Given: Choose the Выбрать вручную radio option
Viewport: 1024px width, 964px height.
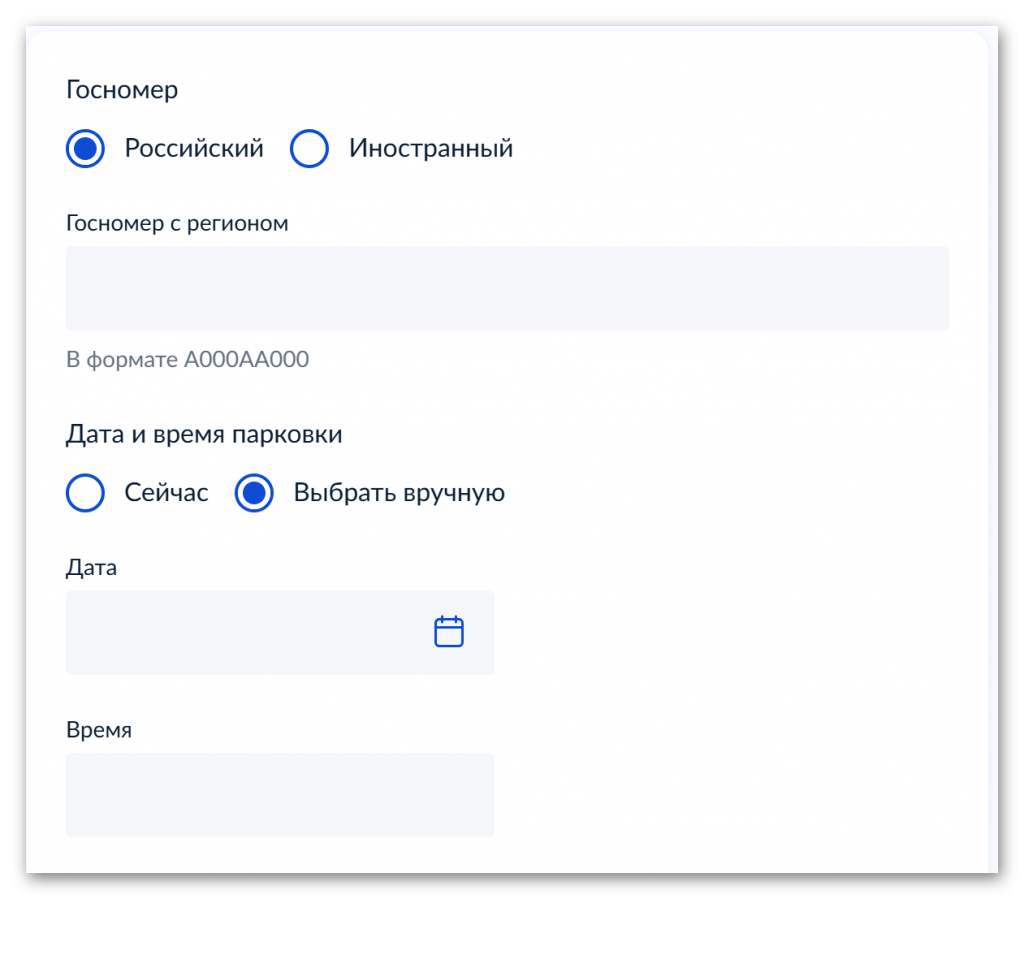Looking at the screenshot, I should [x=254, y=492].
